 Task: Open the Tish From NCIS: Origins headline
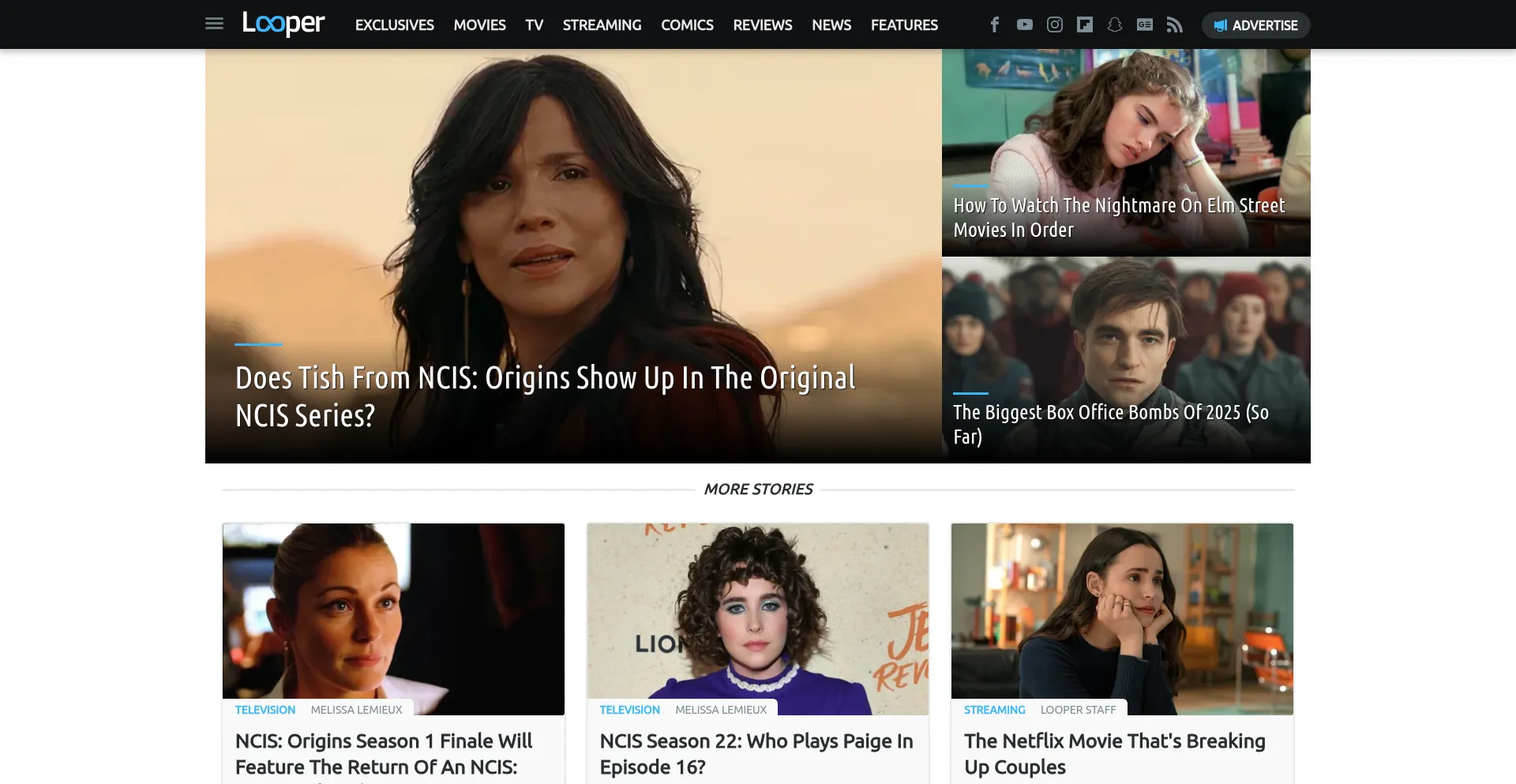point(546,396)
